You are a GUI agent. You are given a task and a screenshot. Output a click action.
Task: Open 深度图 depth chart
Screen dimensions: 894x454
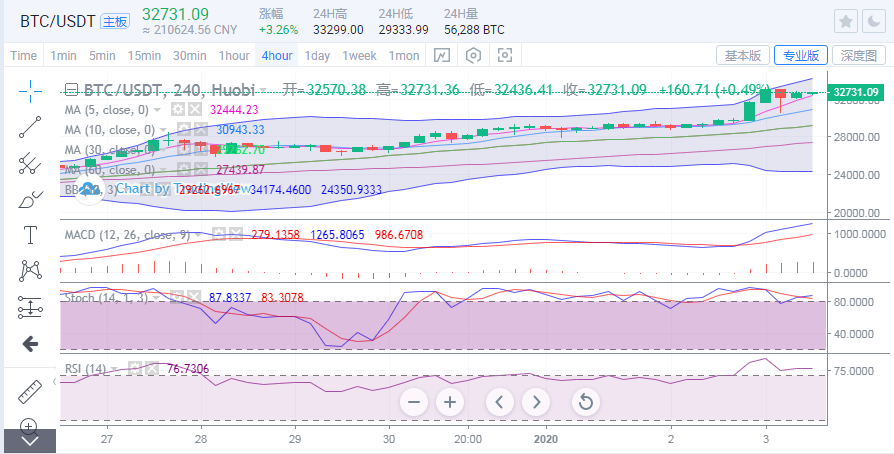coord(859,55)
